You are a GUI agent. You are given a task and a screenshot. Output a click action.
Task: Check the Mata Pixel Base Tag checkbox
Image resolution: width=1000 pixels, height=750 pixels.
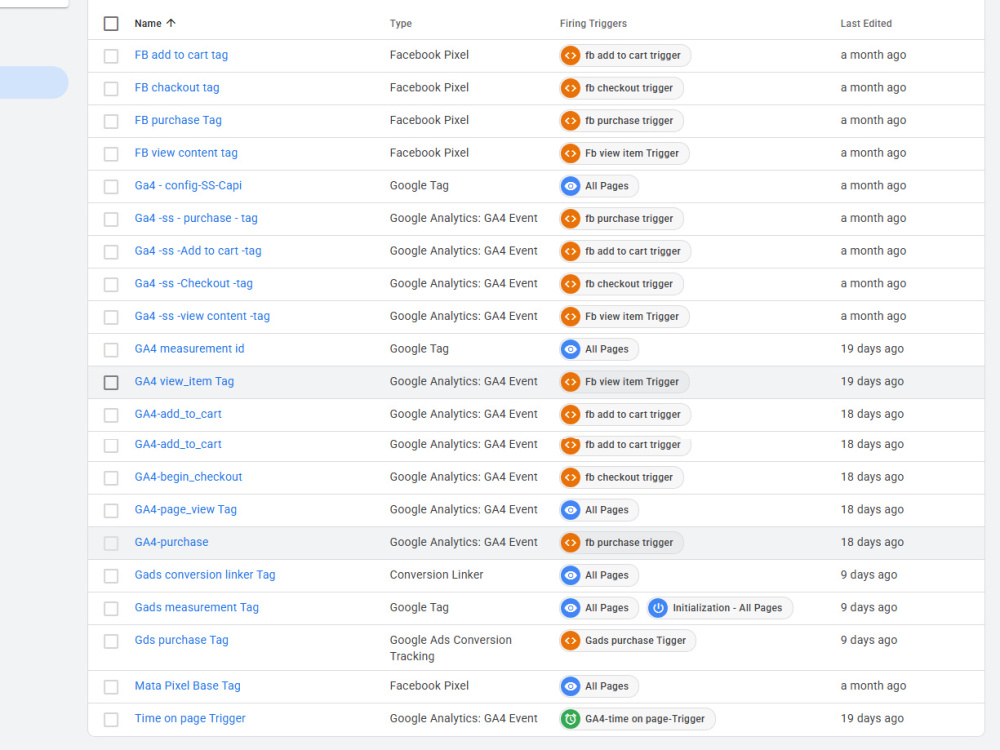[111, 686]
